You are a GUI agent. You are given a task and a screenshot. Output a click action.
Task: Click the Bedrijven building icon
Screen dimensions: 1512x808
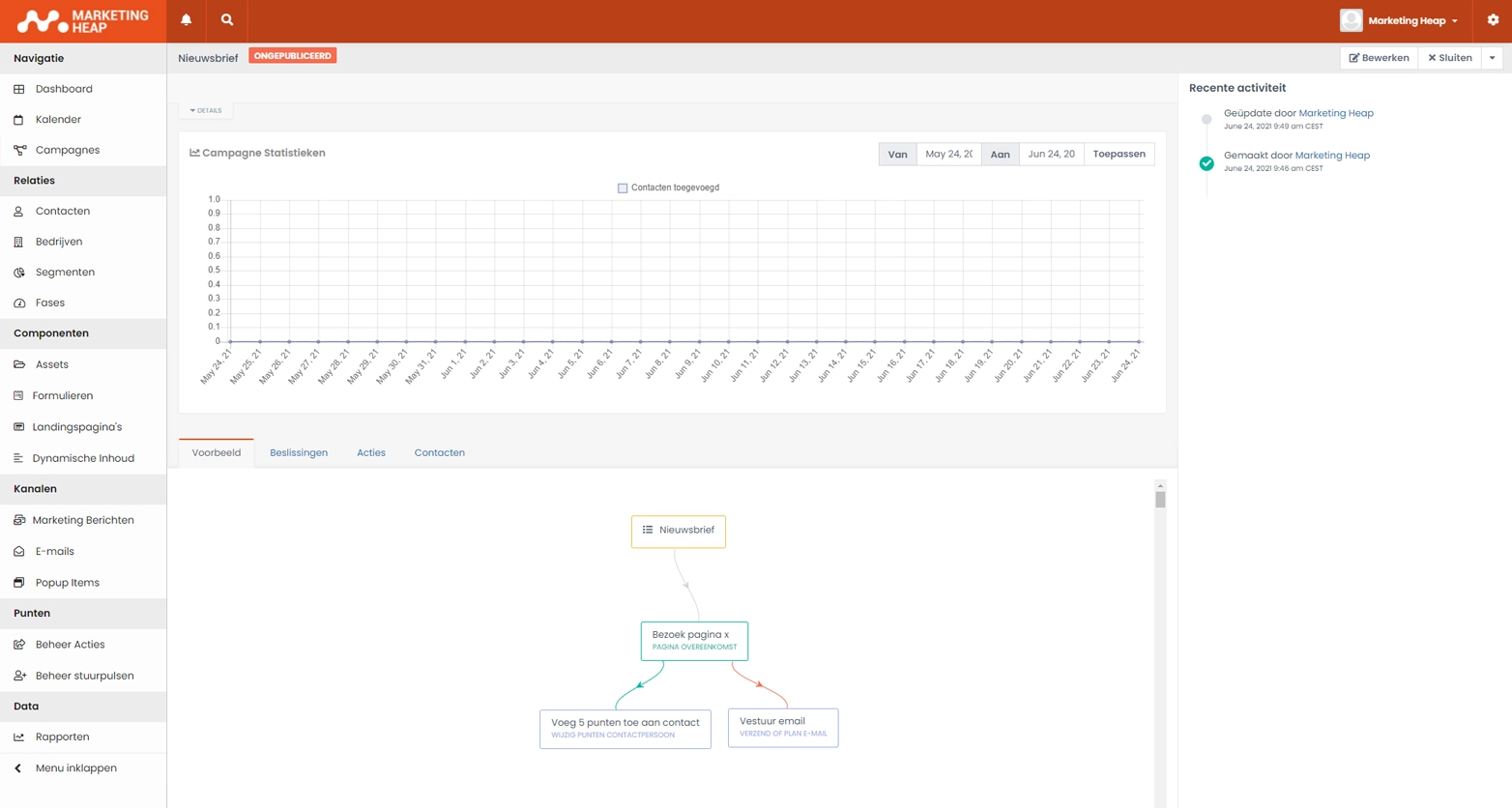(18, 242)
